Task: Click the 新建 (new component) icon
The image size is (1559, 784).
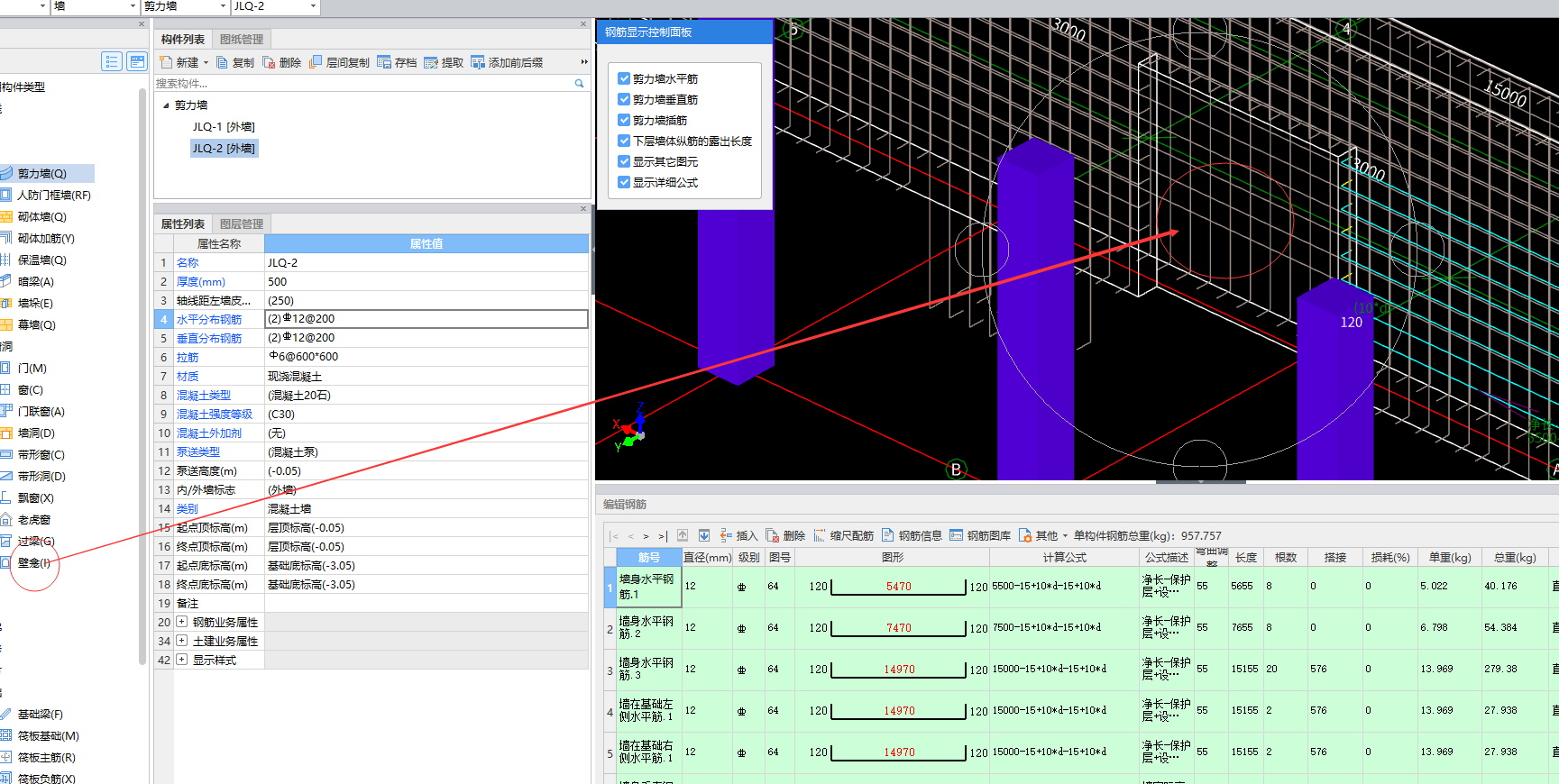Action: [x=167, y=62]
